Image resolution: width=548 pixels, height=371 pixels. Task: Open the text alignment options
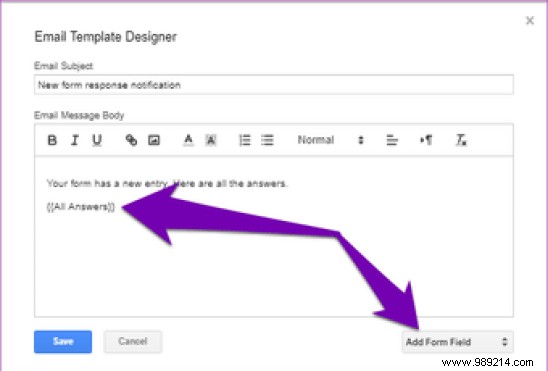[x=392, y=140]
